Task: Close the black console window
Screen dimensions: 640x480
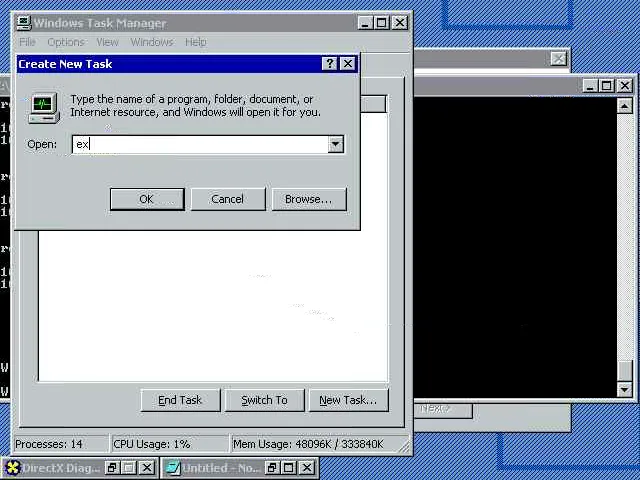Action: [x=624, y=86]
